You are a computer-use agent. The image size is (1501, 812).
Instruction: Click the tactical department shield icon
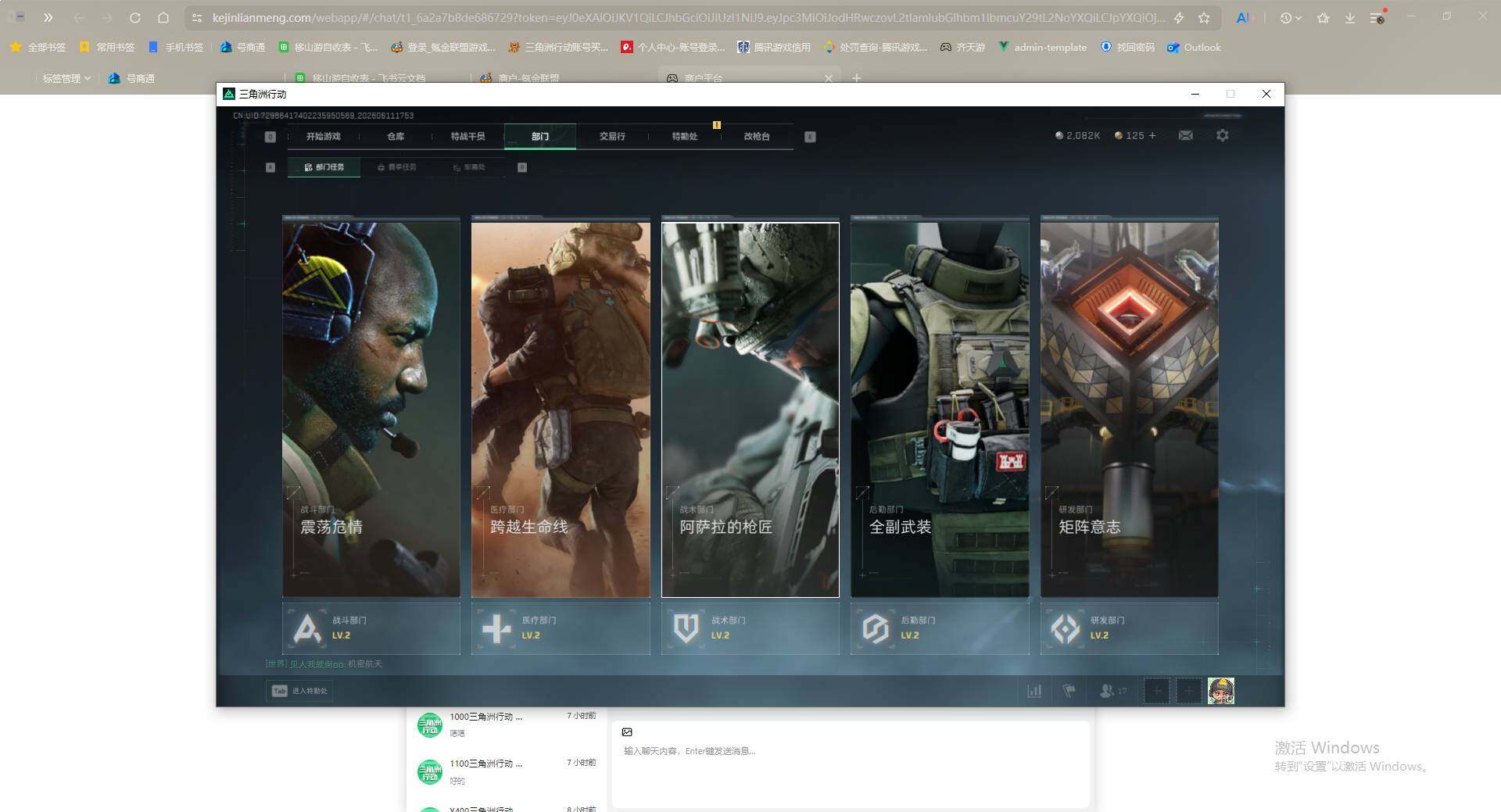tap(686, 628)
